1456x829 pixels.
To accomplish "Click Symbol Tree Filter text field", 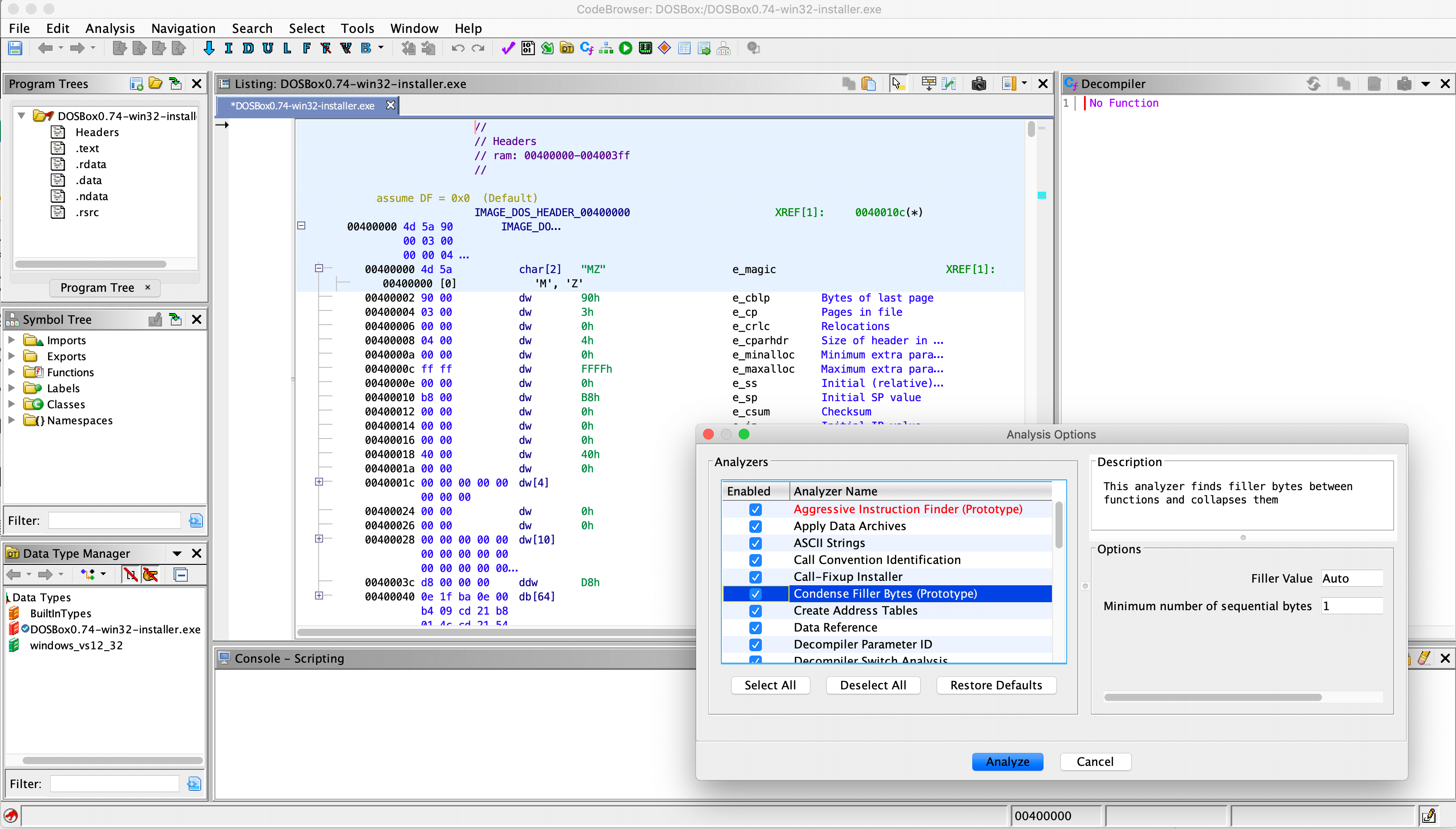I will click(114, 520).
